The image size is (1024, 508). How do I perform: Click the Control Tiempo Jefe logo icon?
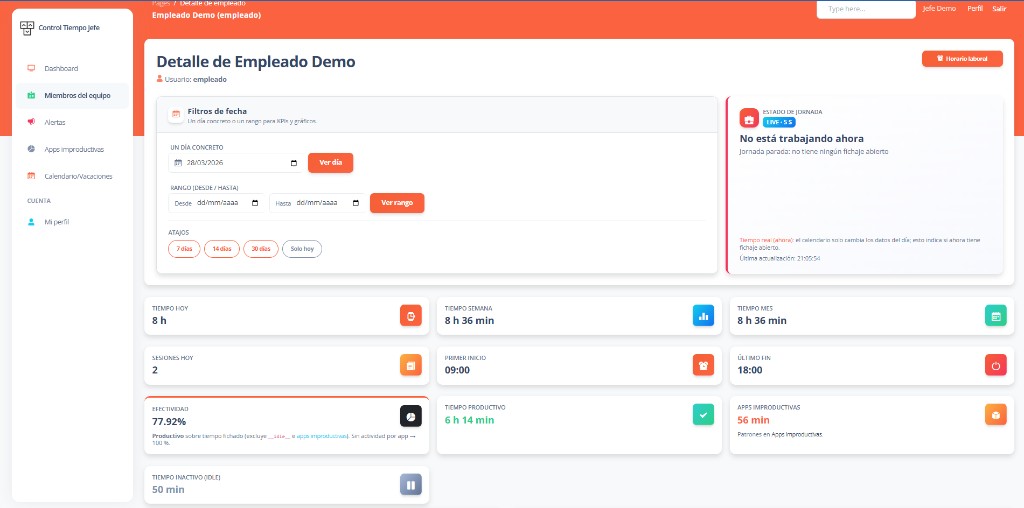click(26, 27)
